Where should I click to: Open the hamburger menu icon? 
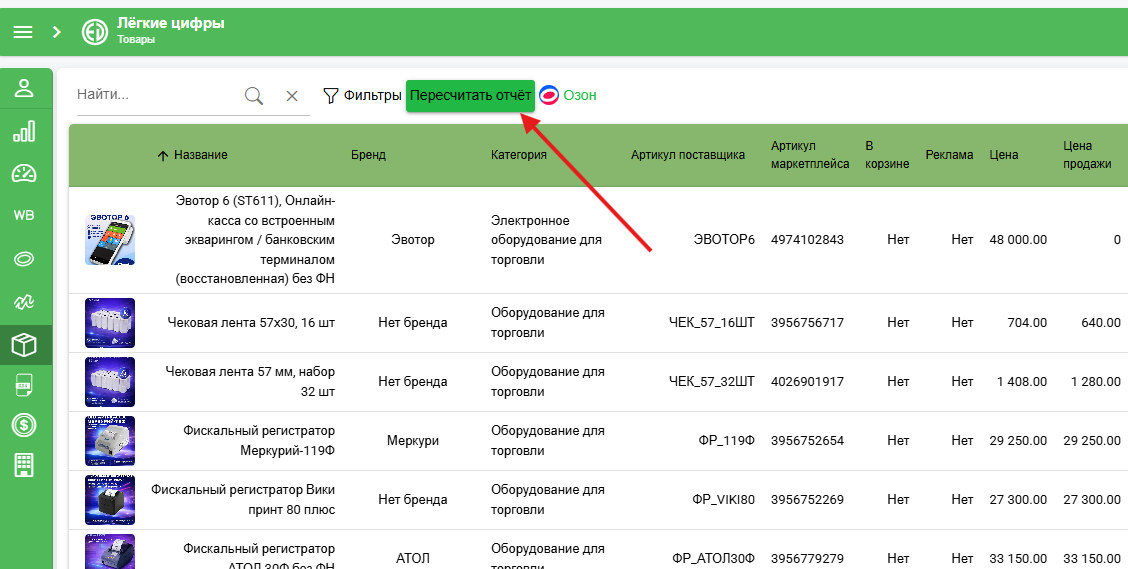tap(23, 32)
